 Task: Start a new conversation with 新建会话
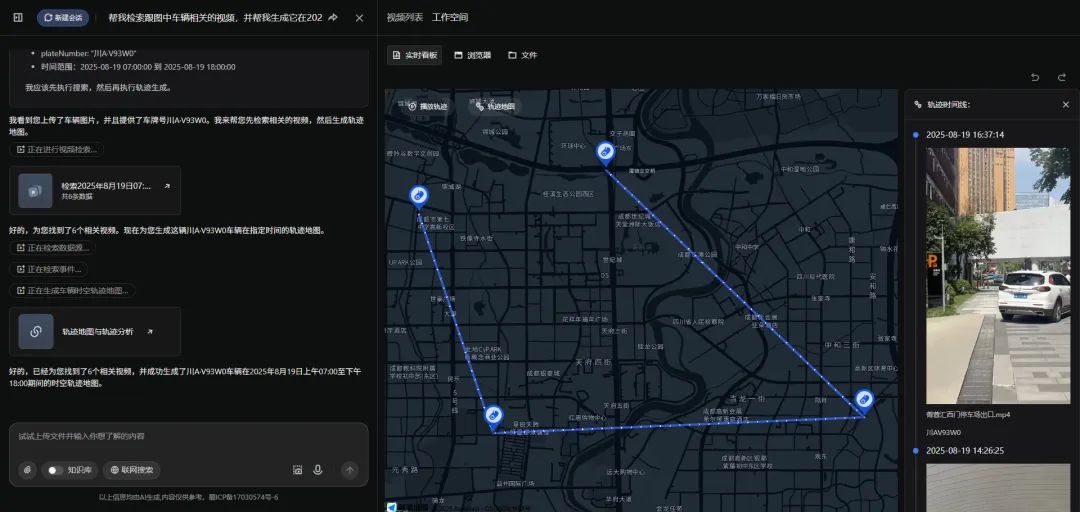tap(63, 17)
